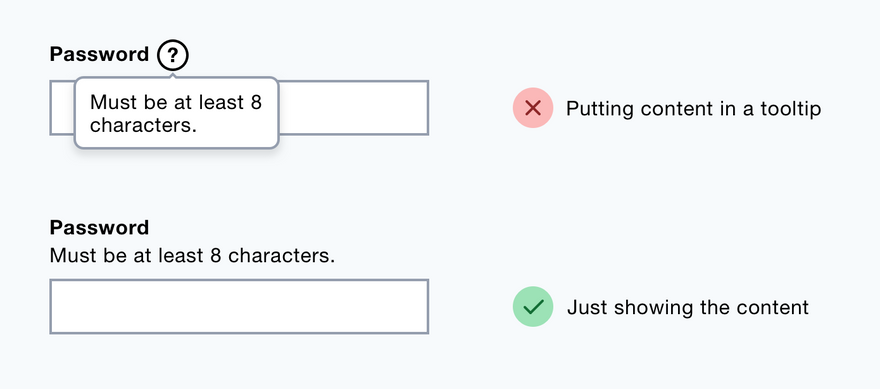This screenshot has width=880, height=389.
Task: Select the "Just showing the content" caption
Action: click(x=688, y=308)
